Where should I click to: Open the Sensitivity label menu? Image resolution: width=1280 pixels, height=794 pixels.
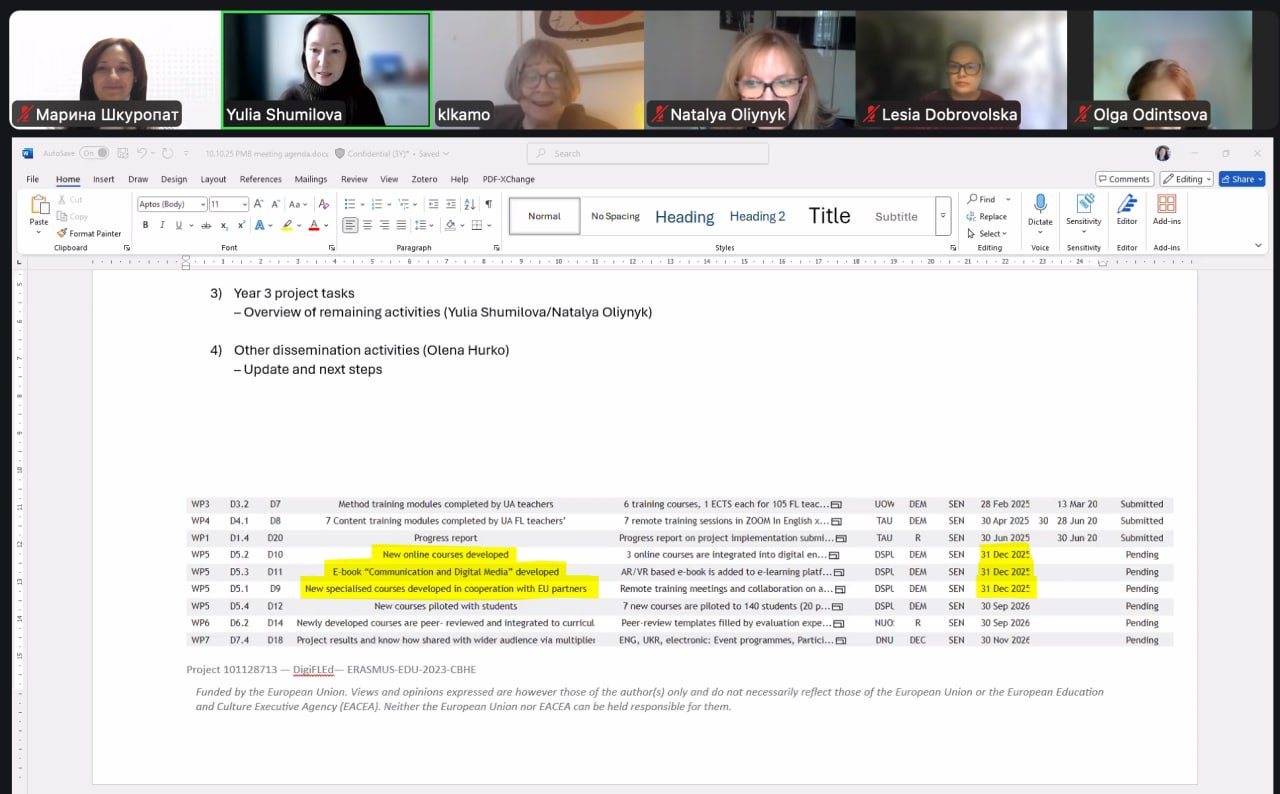[1083, 209]
